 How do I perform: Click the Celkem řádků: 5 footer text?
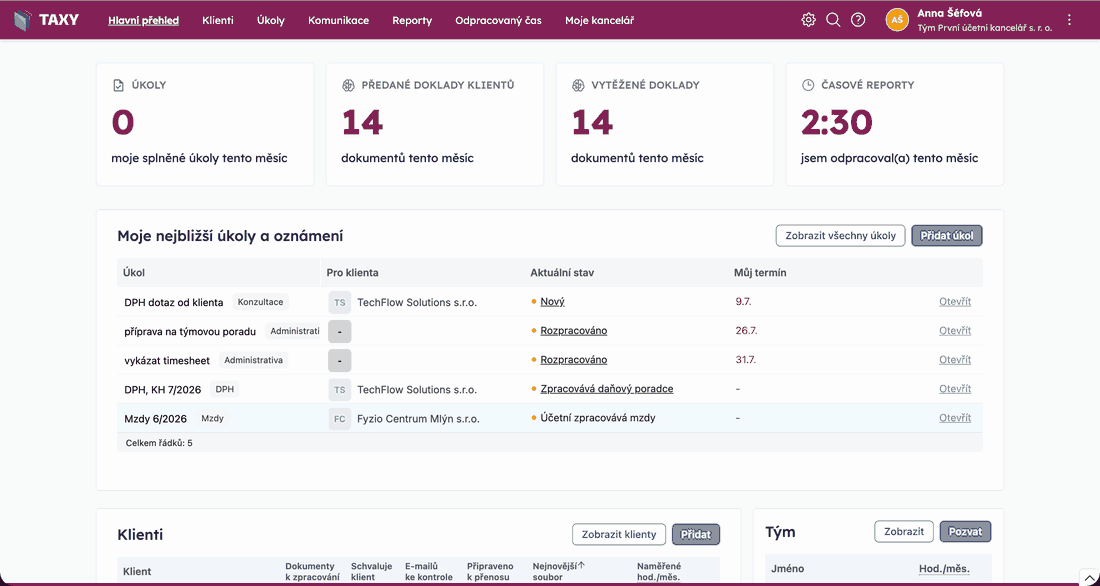(159, 443)
